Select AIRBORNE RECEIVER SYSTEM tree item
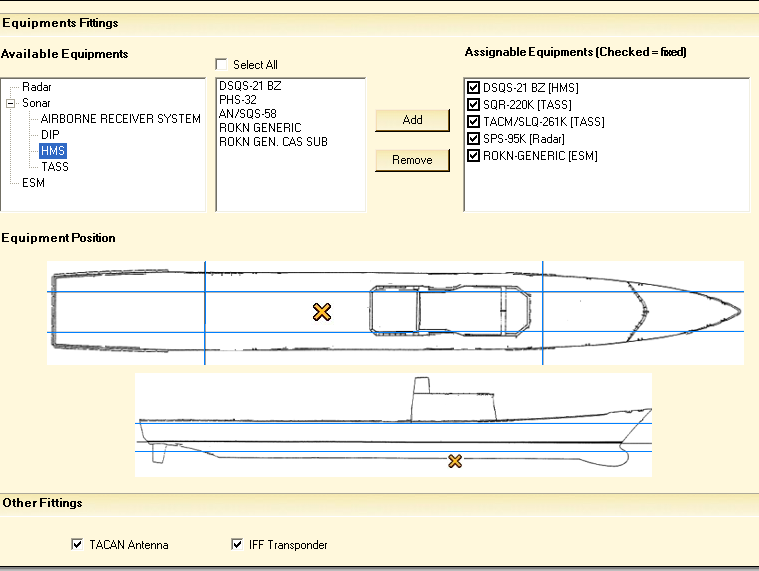The image size is (759, 571). click(120, 119)
